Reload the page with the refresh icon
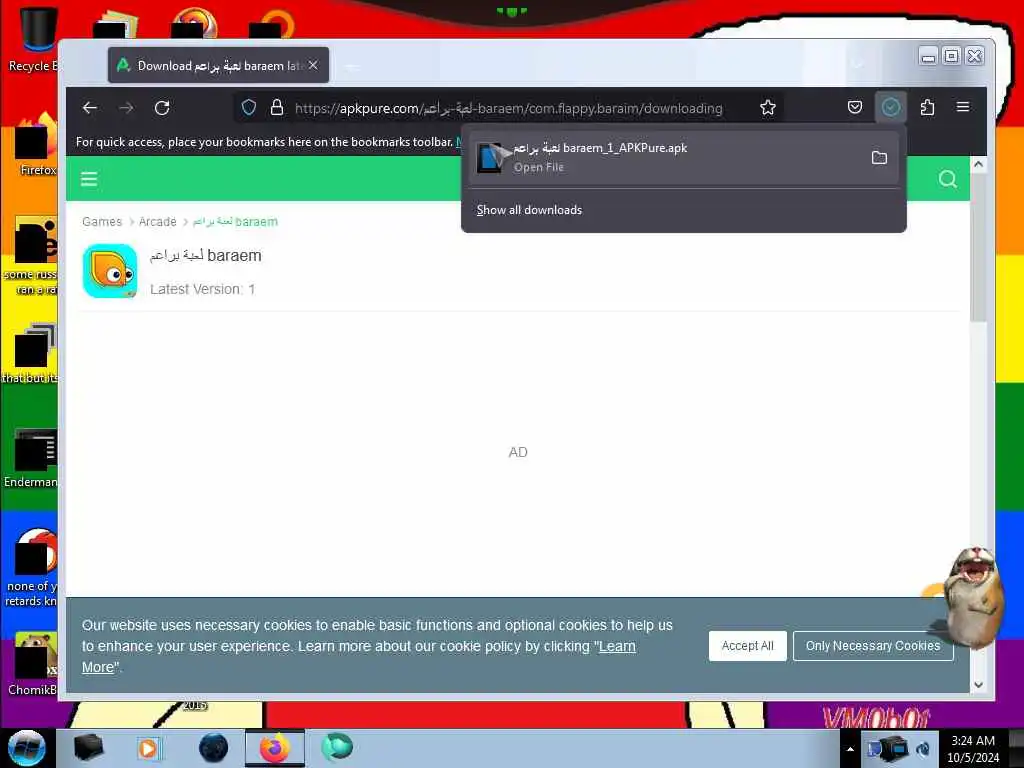The height and width of the screenshot is (768, 1024). pyautogui.click(x=162, y=108)
